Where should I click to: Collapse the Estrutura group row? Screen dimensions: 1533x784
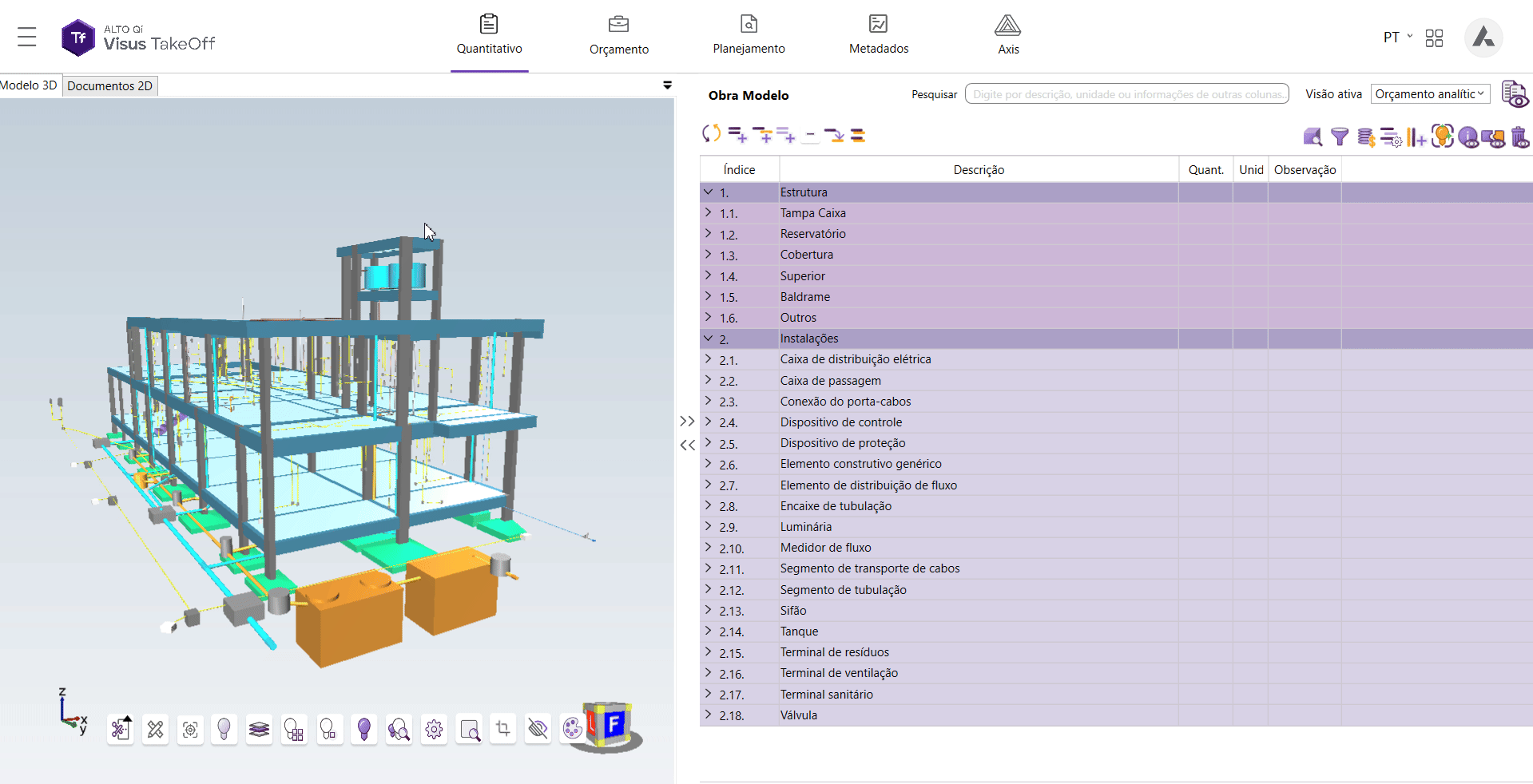click(x=708, y=192)
